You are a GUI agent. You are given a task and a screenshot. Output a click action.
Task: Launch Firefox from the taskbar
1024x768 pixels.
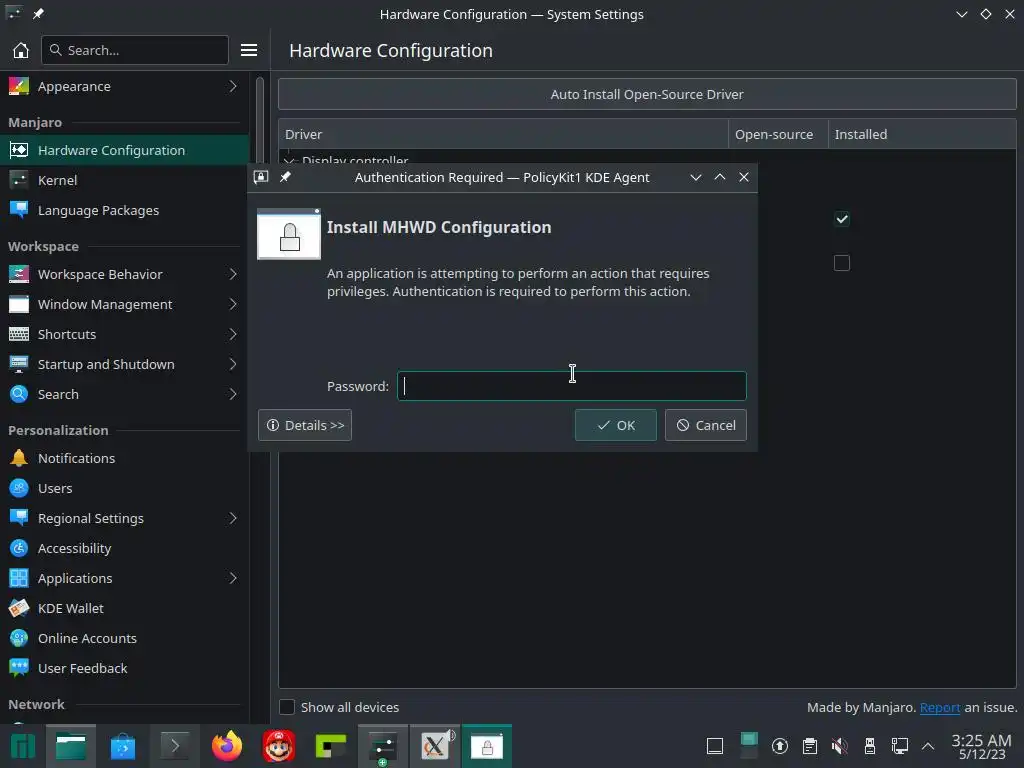coord(227,746)
